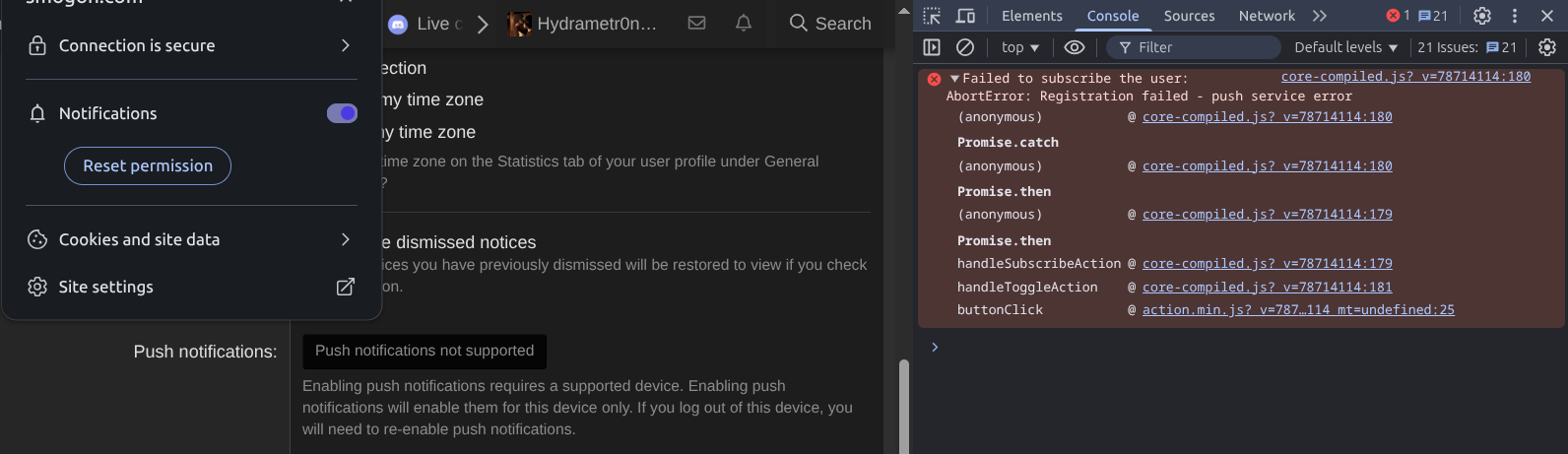Open the top JavaScript context dropdown

tap(1019, 47)
